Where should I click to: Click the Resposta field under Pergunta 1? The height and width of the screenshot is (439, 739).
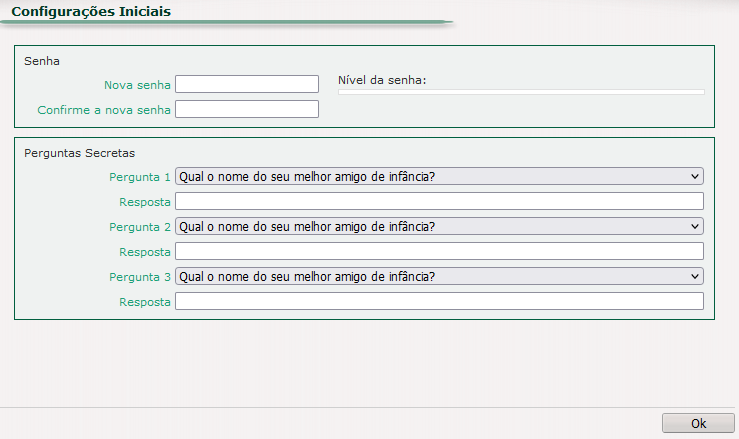[x=439, y=201]
